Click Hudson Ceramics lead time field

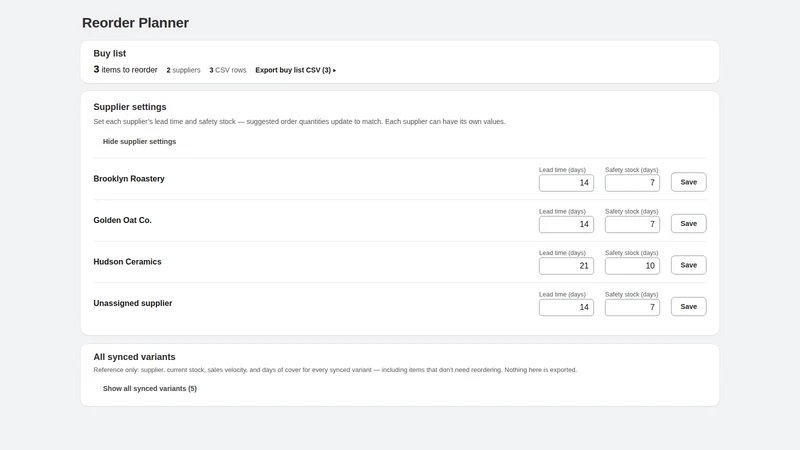(566, 266)
